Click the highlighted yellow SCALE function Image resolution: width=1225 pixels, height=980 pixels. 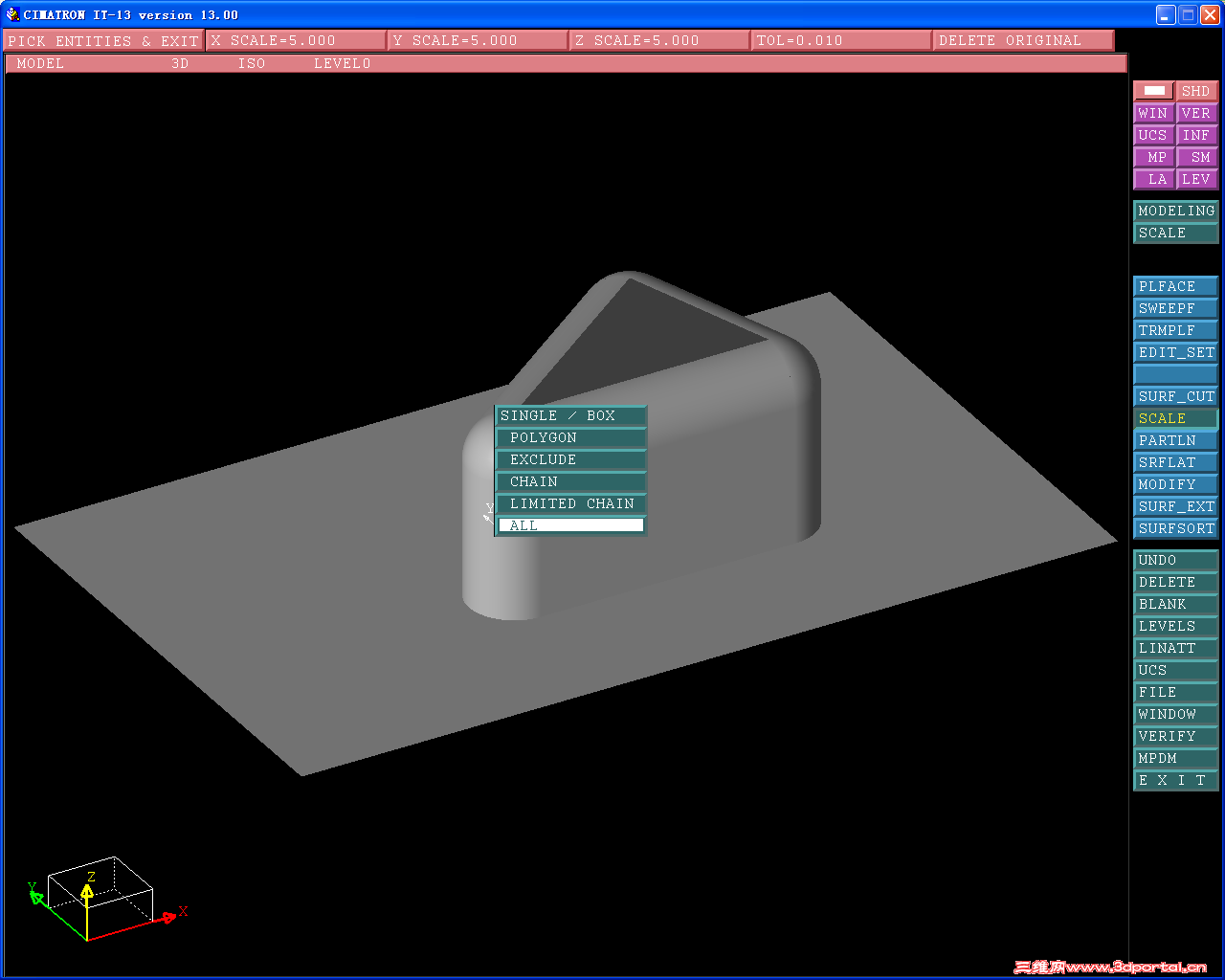click(x=1176, y=418)
